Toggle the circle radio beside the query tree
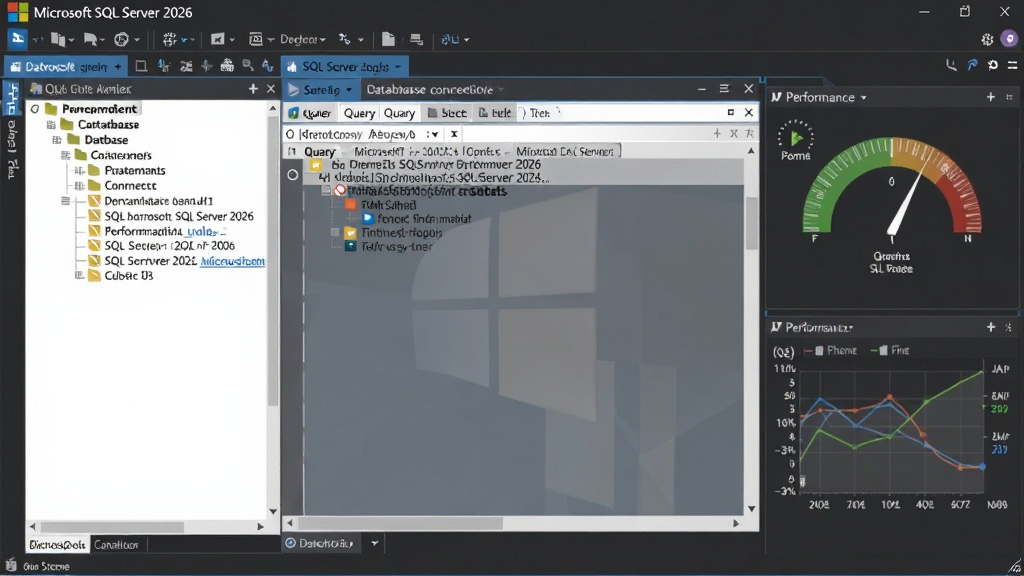 click(x=293, y=174)
